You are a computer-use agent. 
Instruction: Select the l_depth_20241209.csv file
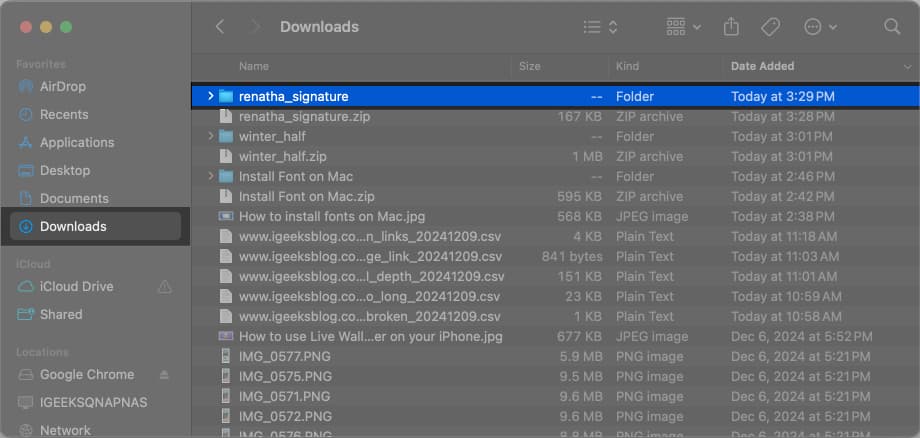pos(371,276)
